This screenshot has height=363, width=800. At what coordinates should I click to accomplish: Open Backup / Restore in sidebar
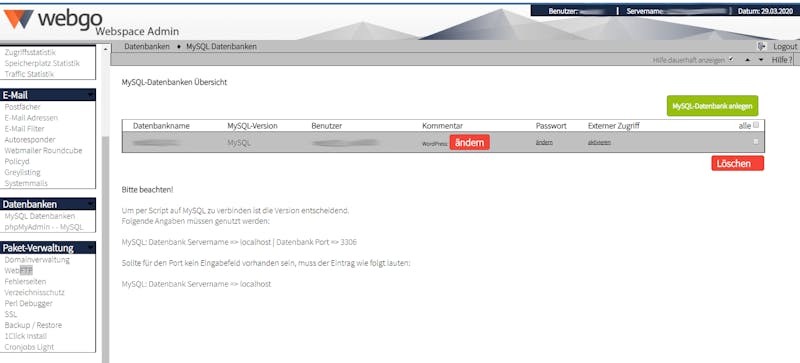click(33, 325)
